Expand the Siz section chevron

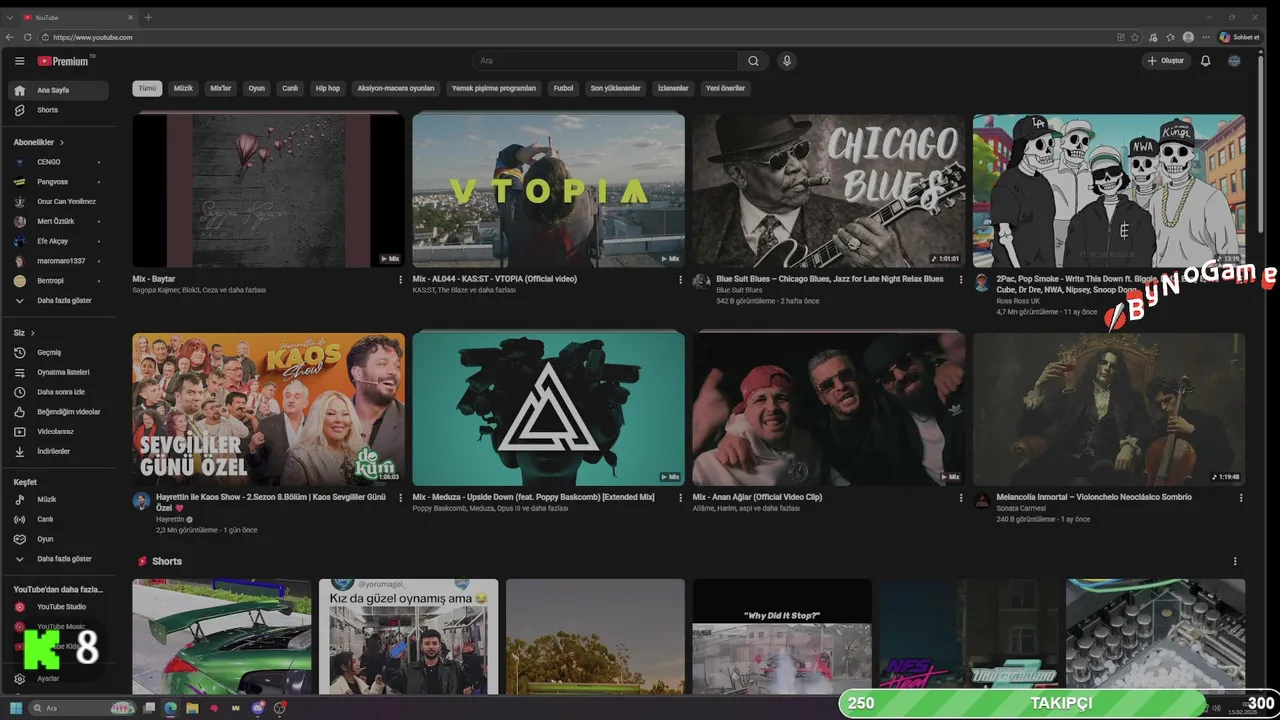33,333
